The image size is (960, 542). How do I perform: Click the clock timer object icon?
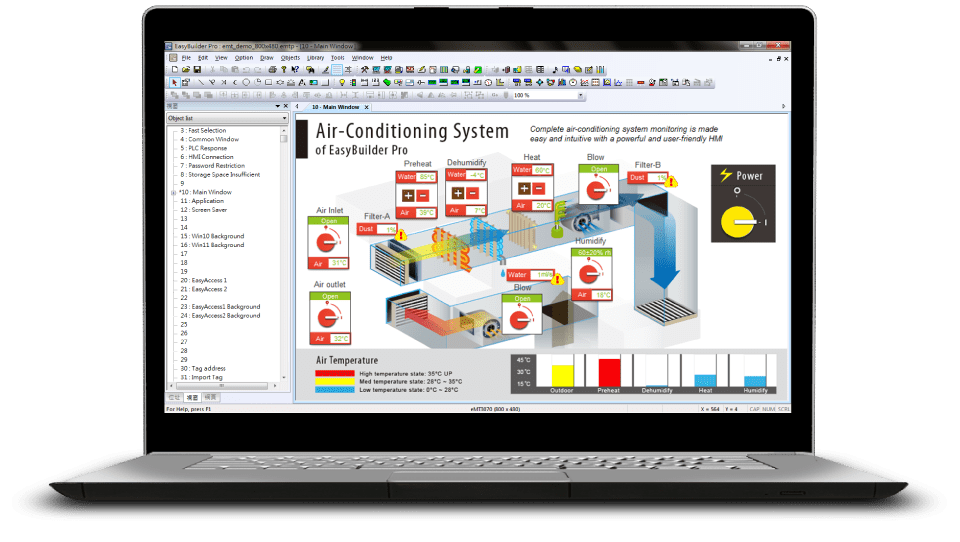coord(489,82)
